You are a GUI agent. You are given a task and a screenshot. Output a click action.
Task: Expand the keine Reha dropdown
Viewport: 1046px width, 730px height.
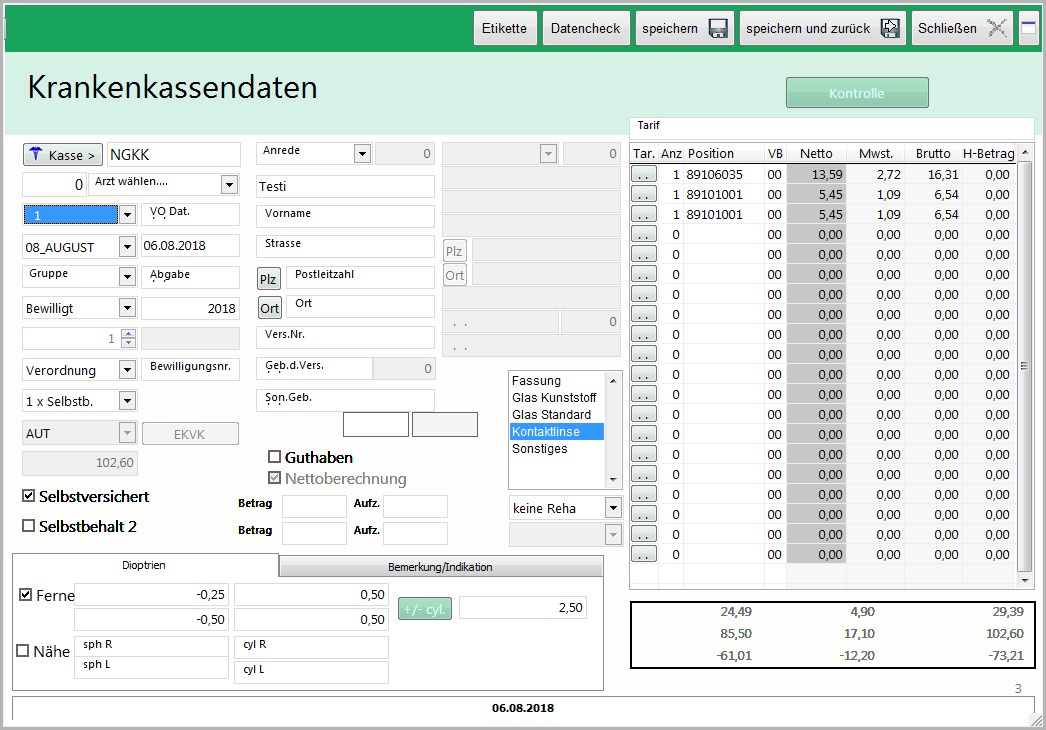[x=612, y=508]
